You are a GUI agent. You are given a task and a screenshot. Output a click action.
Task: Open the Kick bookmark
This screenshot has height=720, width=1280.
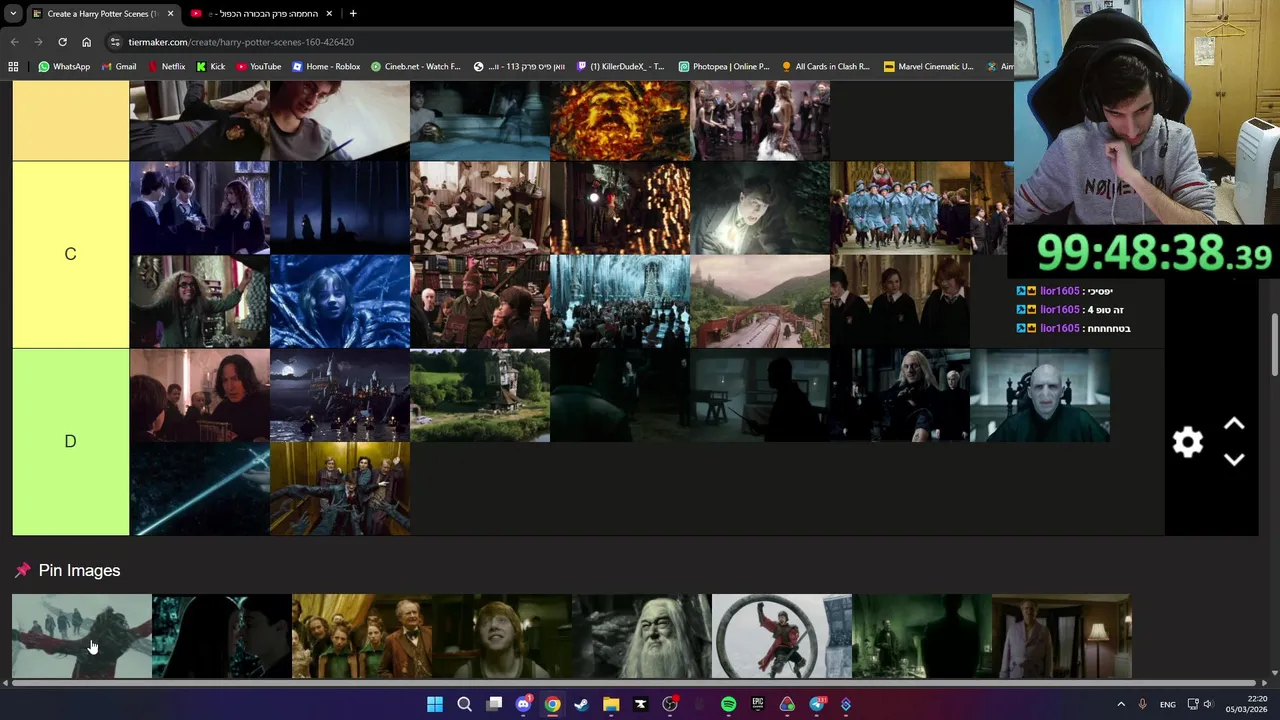pyautogui.click(x=210, y=67)
